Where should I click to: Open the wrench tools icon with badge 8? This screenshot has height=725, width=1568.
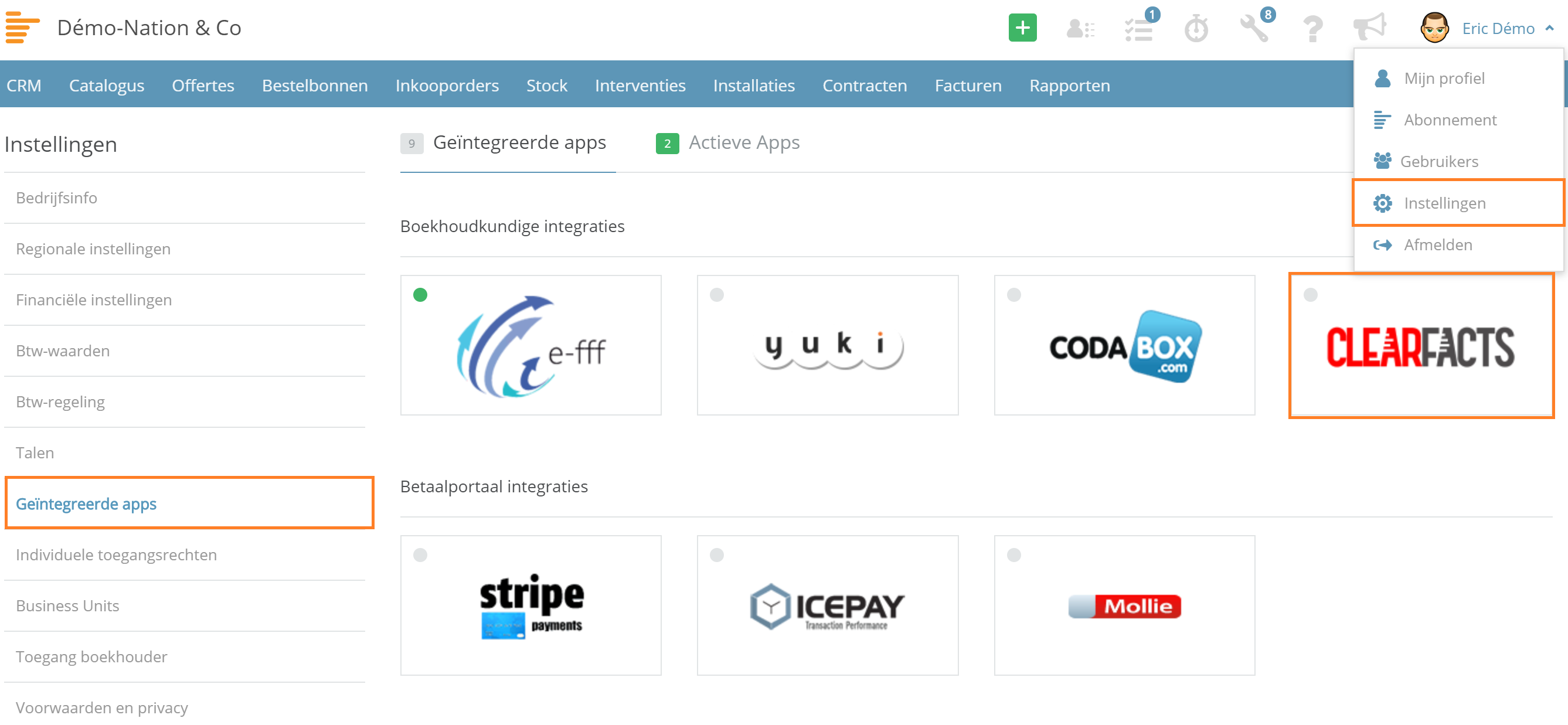coord(1254,28)
